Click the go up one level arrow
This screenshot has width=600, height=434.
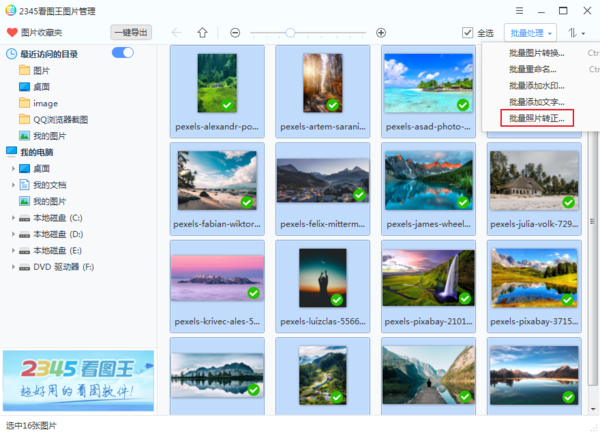pyautogui.click(x=202, y=32)
